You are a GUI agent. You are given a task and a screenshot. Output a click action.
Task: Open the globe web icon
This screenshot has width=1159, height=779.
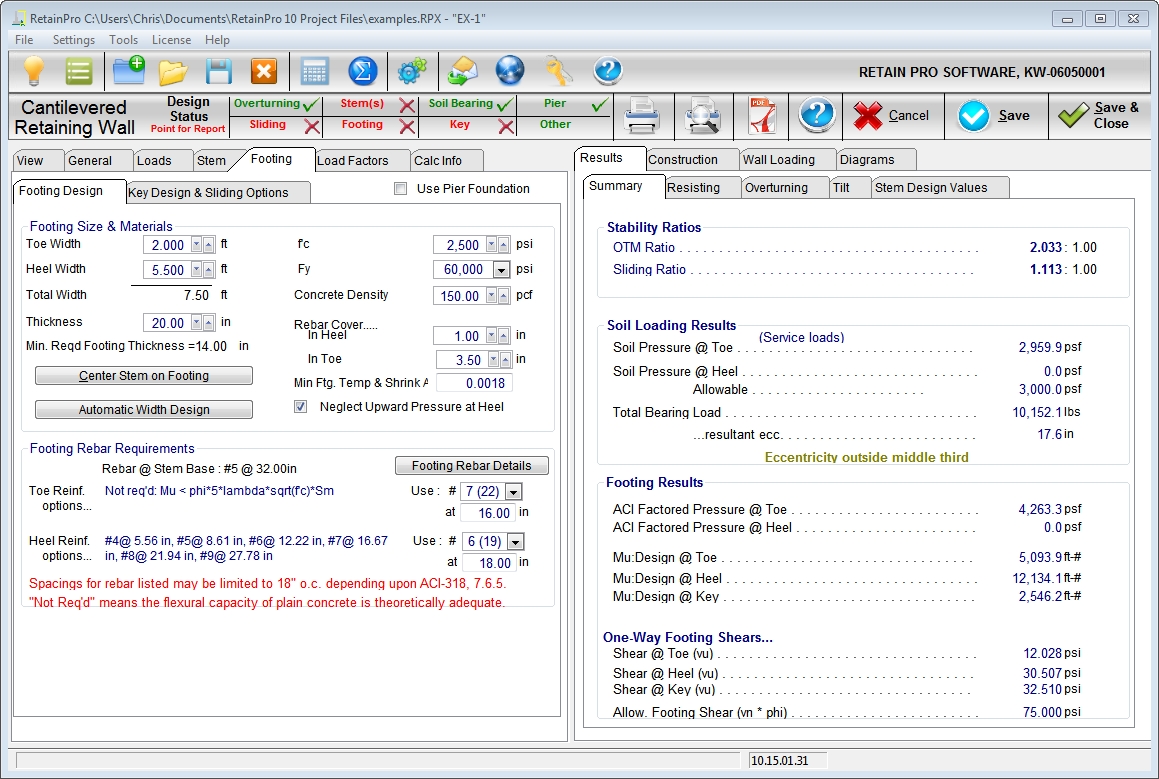click(510, 72)
